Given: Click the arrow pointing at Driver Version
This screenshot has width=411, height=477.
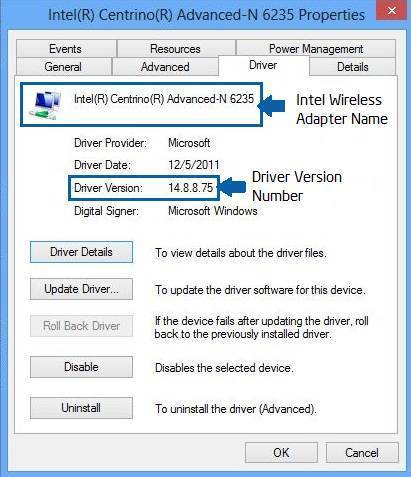Looking at the screenshot, I should pos(233,187).
